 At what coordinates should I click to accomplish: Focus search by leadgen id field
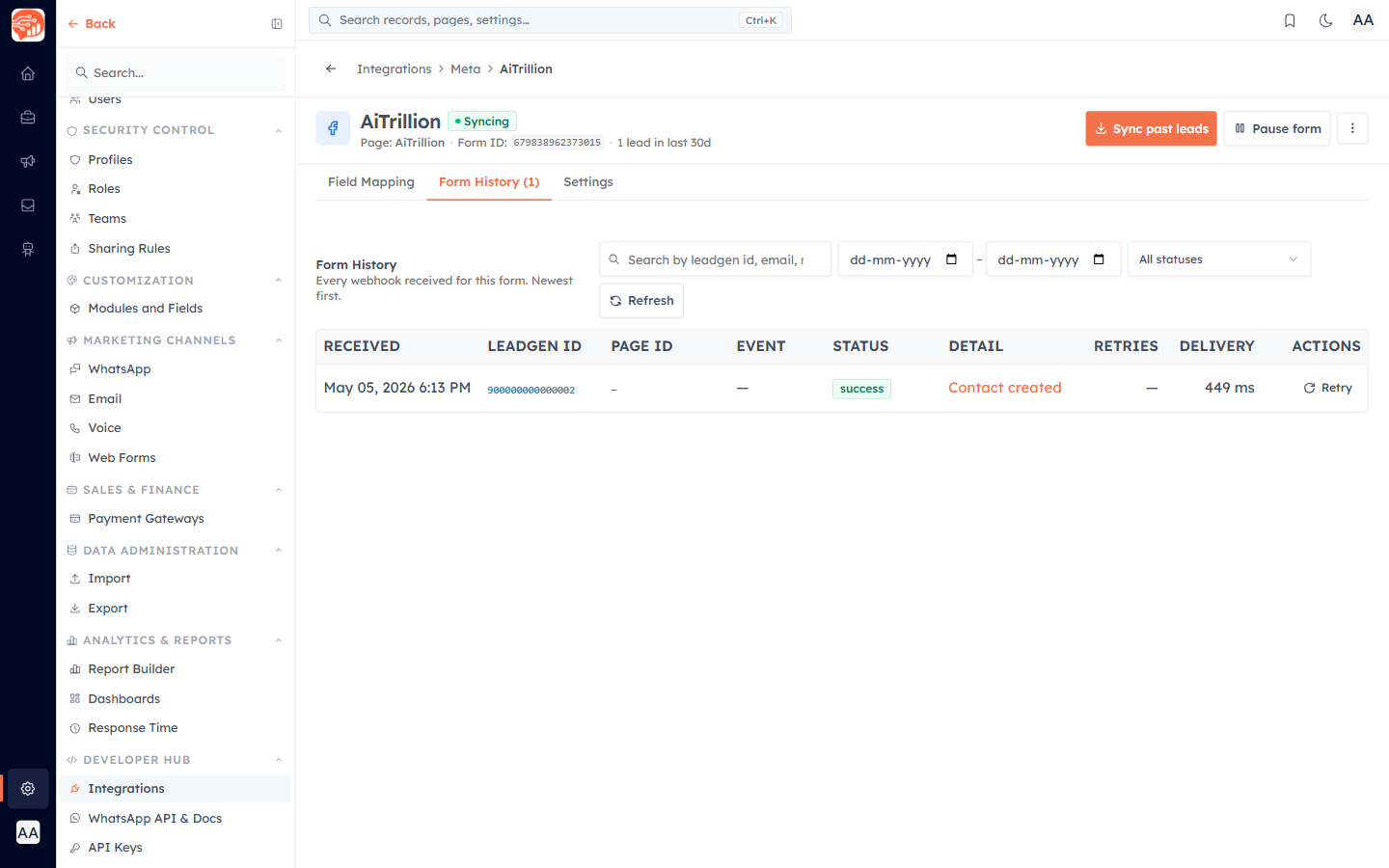pyautogui.click(x=715, y=259)
